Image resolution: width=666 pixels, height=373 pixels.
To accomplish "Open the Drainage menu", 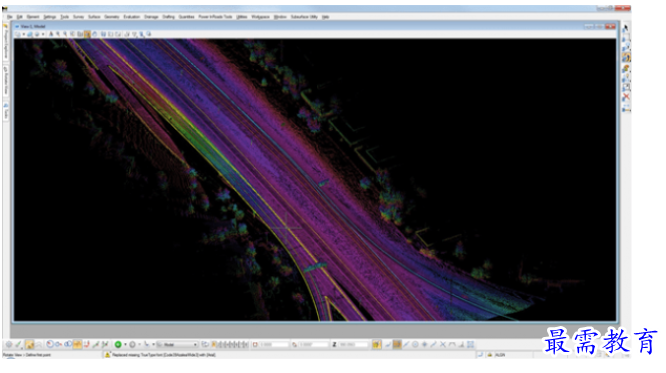I will click(x=151, y=17).
